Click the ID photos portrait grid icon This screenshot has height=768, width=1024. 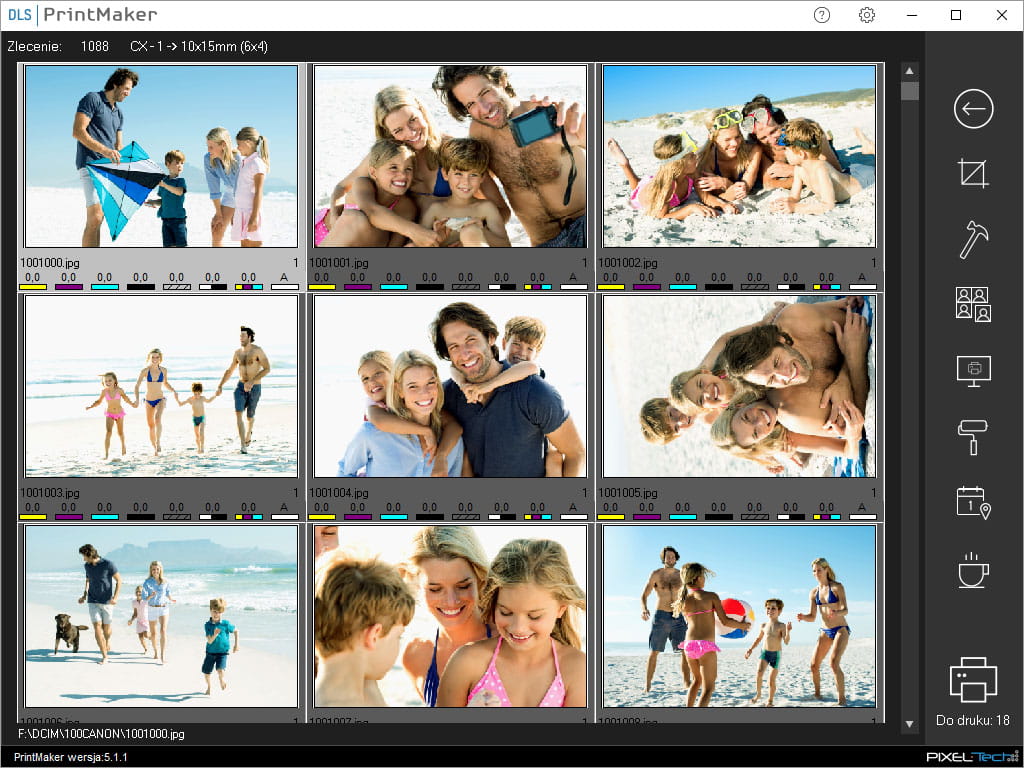pos(973,304)
